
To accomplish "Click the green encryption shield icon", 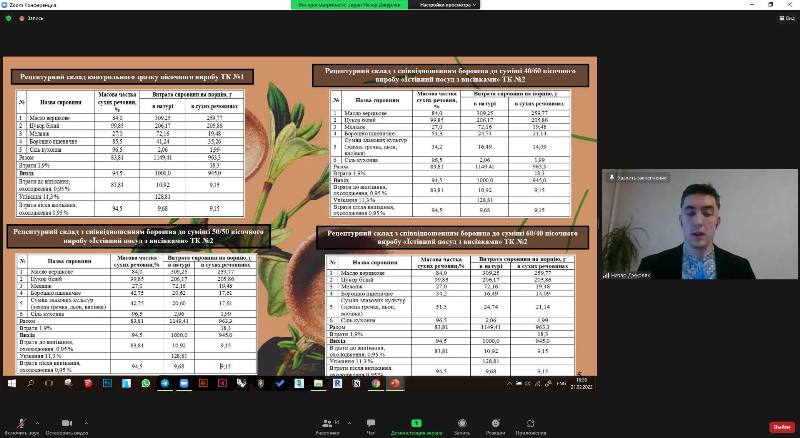I will tap(8, 18).
